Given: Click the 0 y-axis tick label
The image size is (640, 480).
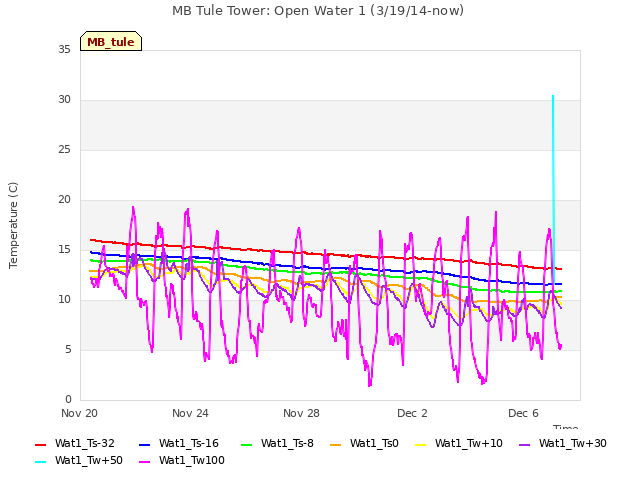Looking at the screenshot, I should [68, 400].
